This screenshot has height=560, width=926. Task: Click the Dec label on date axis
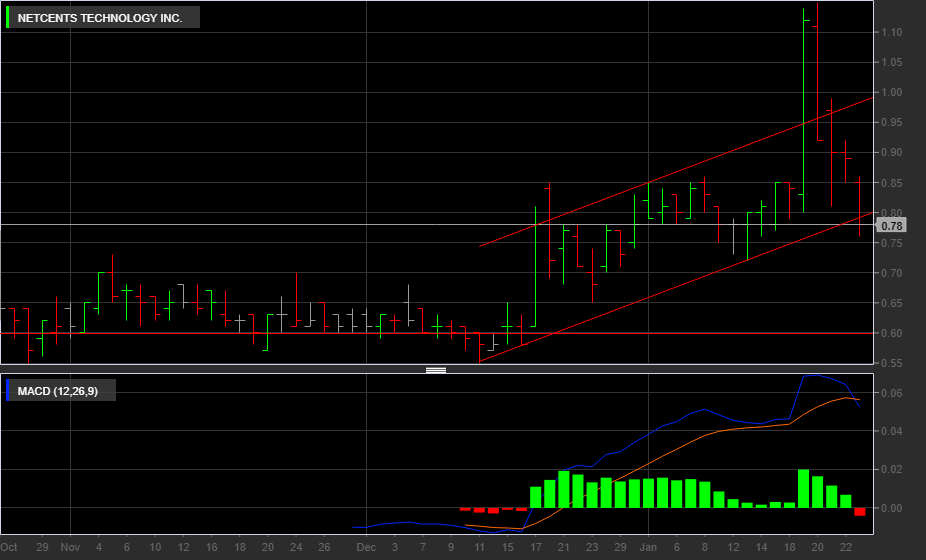(x=366, y=548)
